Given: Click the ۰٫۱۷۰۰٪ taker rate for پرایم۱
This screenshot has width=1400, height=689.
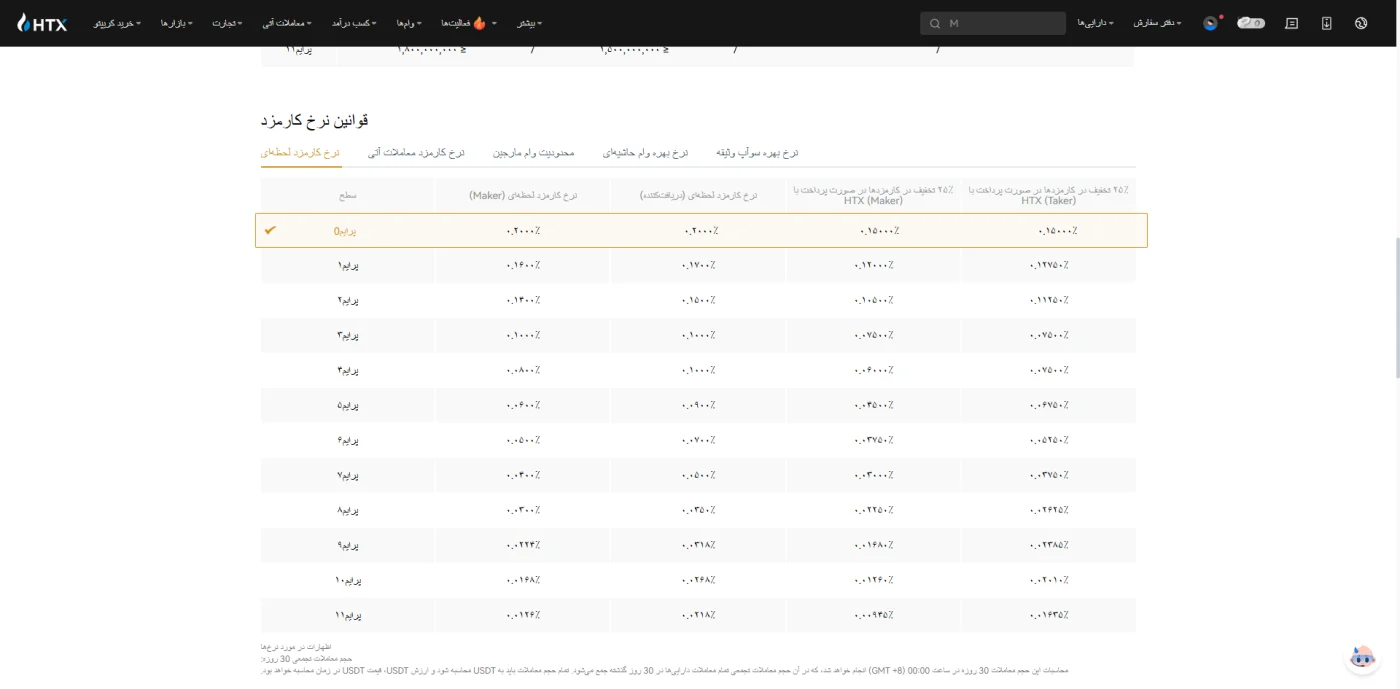Looking at the screenshot, I should (x=698, y=265).
